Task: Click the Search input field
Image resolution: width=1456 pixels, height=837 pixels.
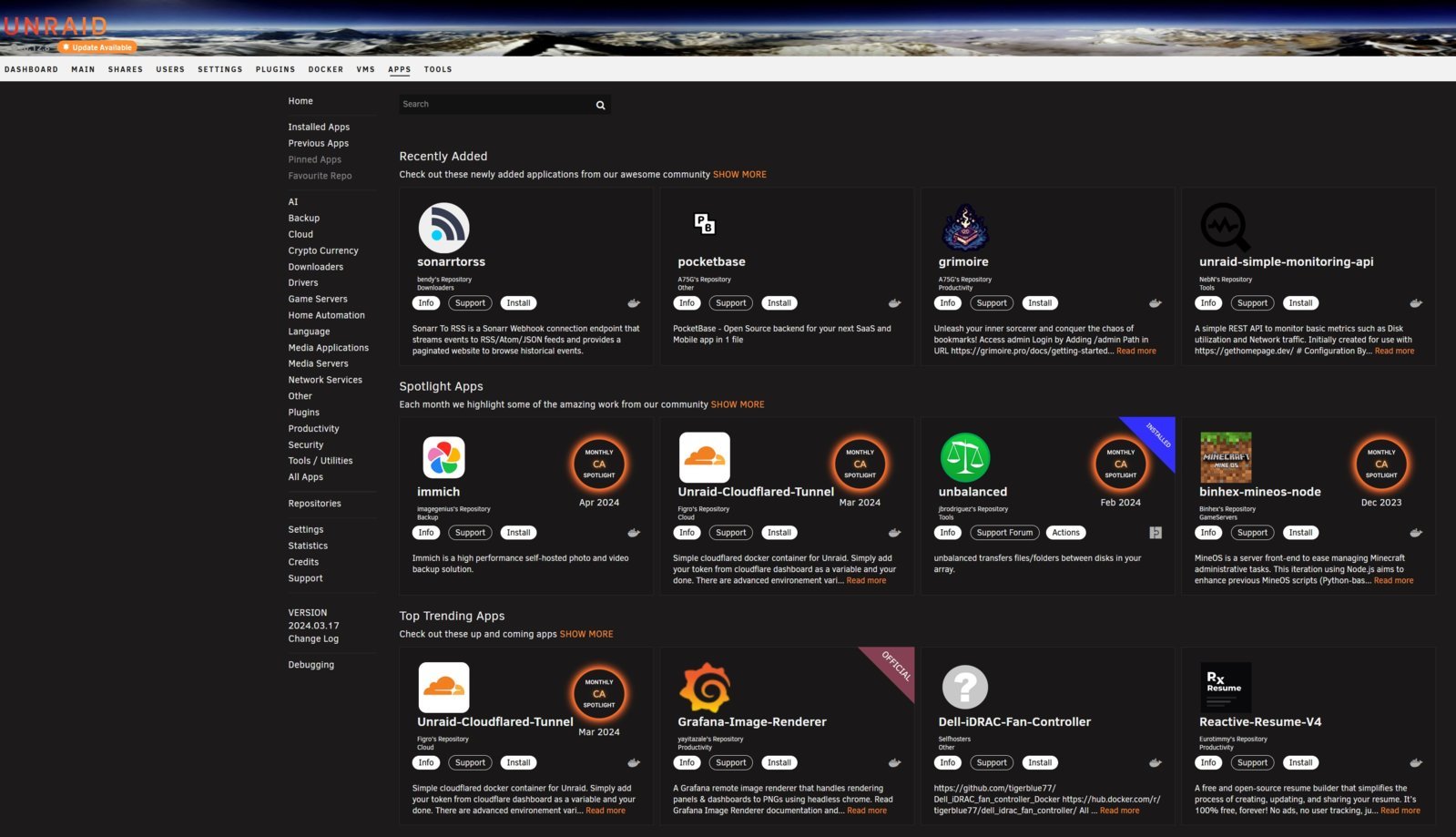Action: (496, 105)
